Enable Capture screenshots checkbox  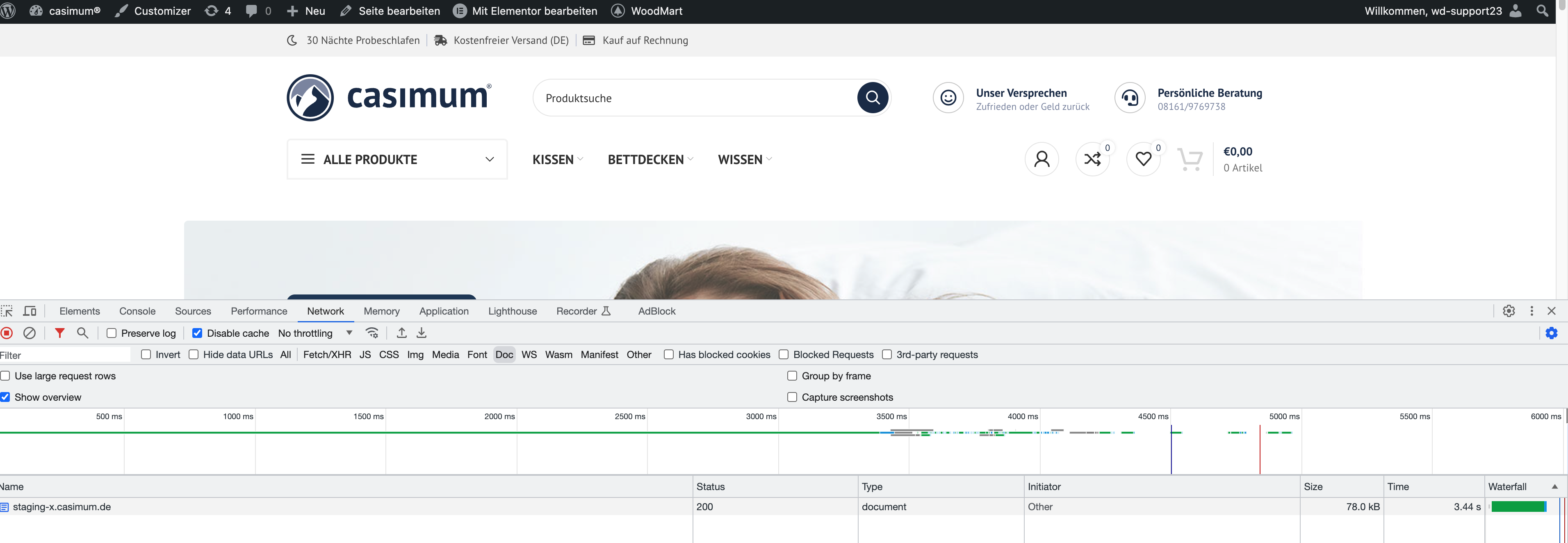(792, 397)
